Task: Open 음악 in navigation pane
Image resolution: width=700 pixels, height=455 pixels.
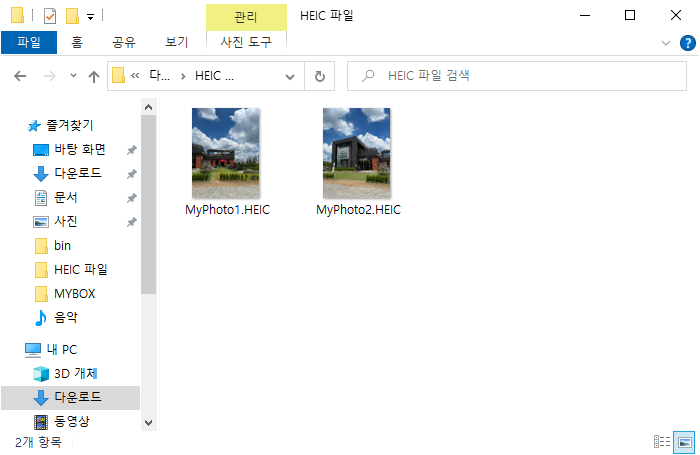Action: (66, 317)
